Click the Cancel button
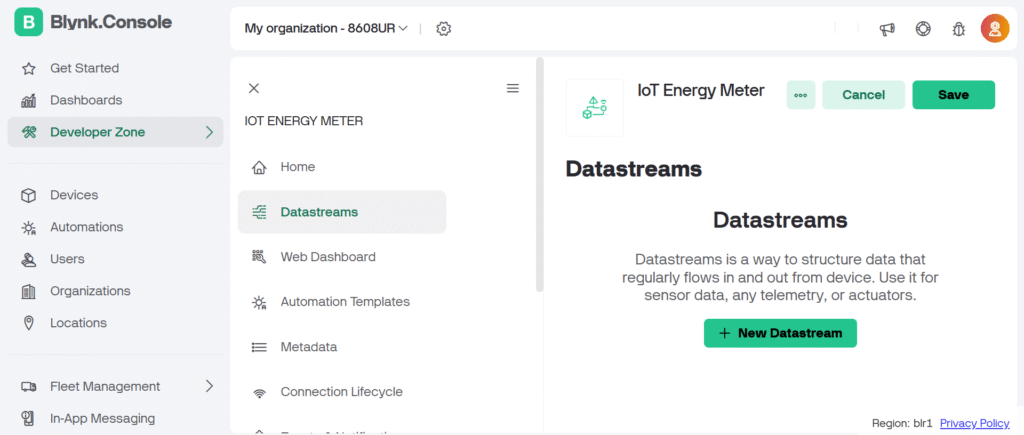The height and width of the screenshot is (435, 1024). click(x=863, y=95)
